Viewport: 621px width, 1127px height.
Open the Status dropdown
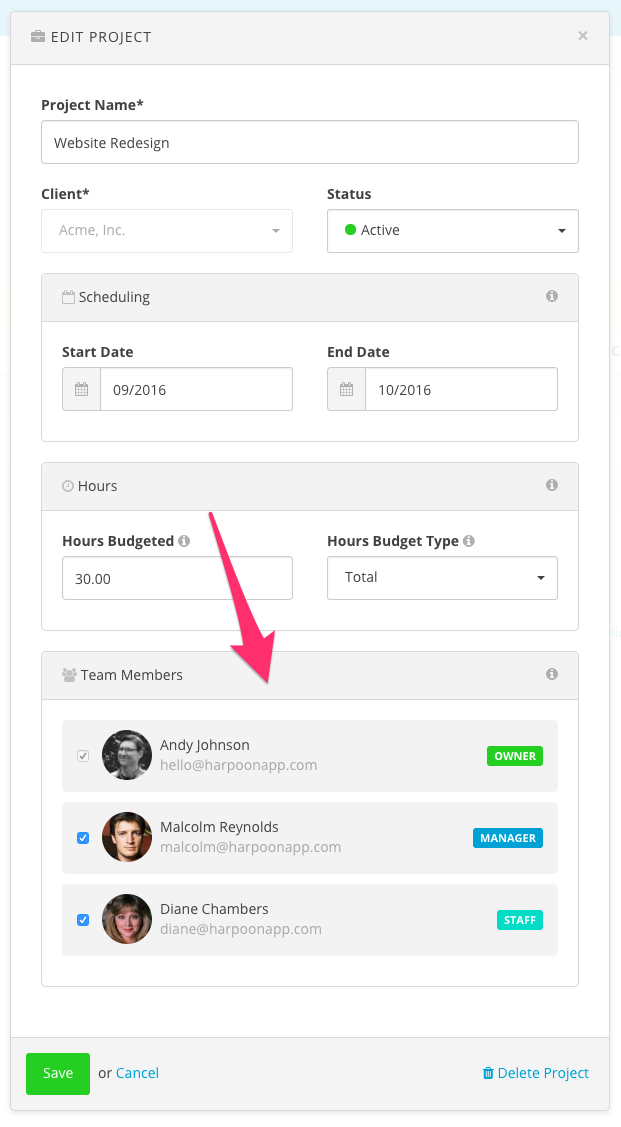coord(452,230)
